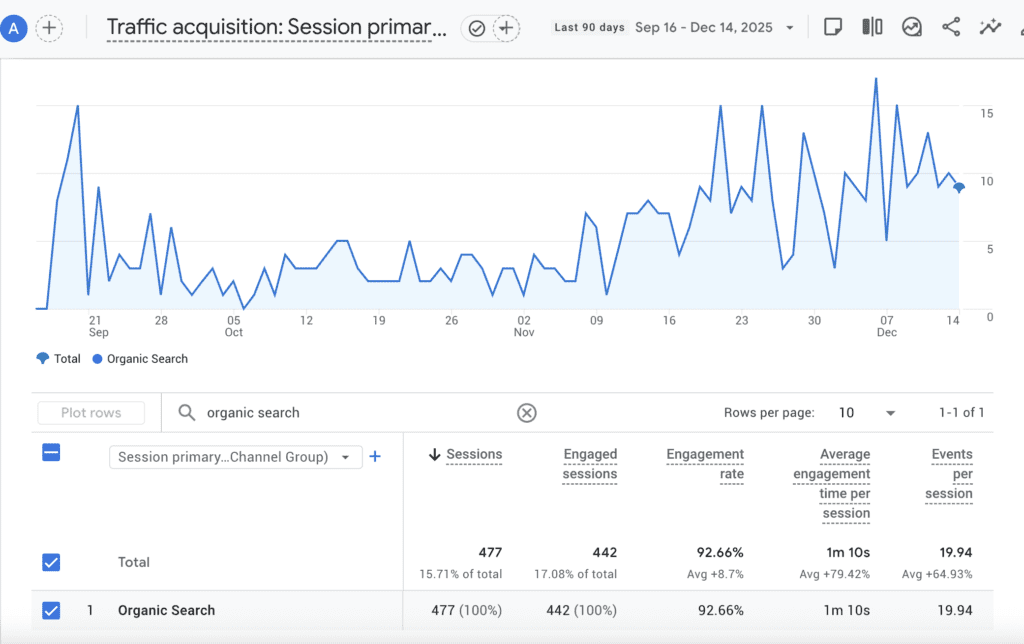Click plus icon beside report title
Image resolution: width=1024 pixels, height=644 pixels.
click(x=507, y=28)
